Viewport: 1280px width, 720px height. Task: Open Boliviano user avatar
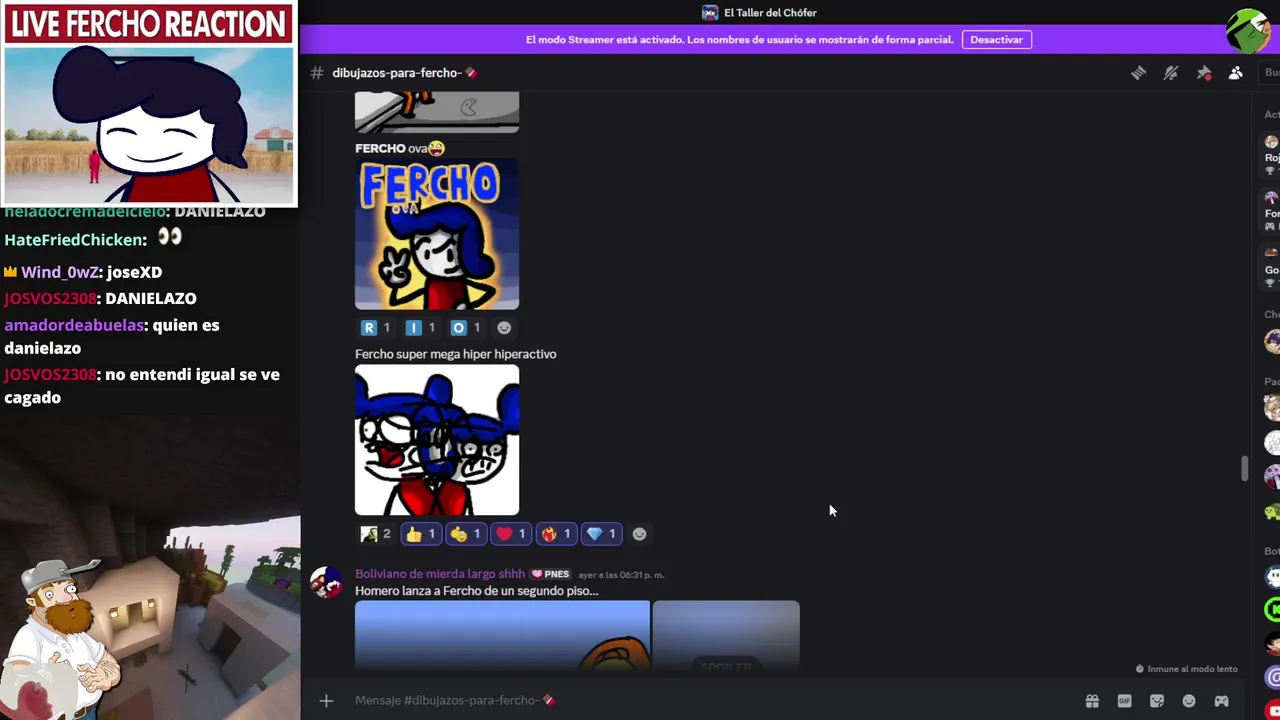point(326,582)
